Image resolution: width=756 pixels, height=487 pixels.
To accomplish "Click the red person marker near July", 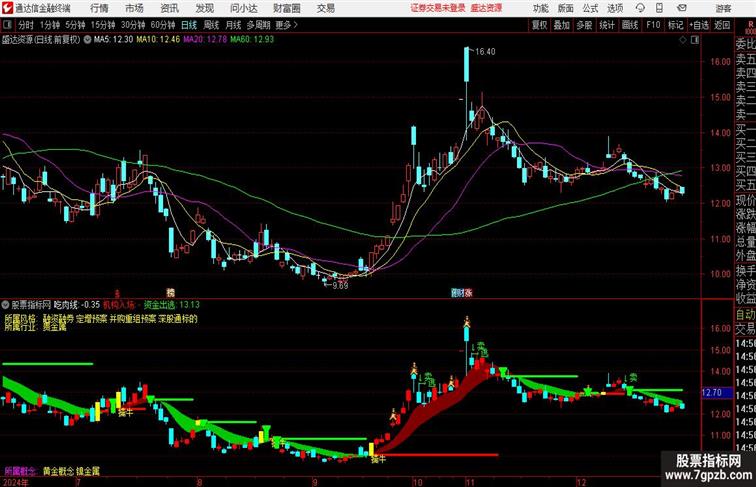I will (x=117, y=292).
